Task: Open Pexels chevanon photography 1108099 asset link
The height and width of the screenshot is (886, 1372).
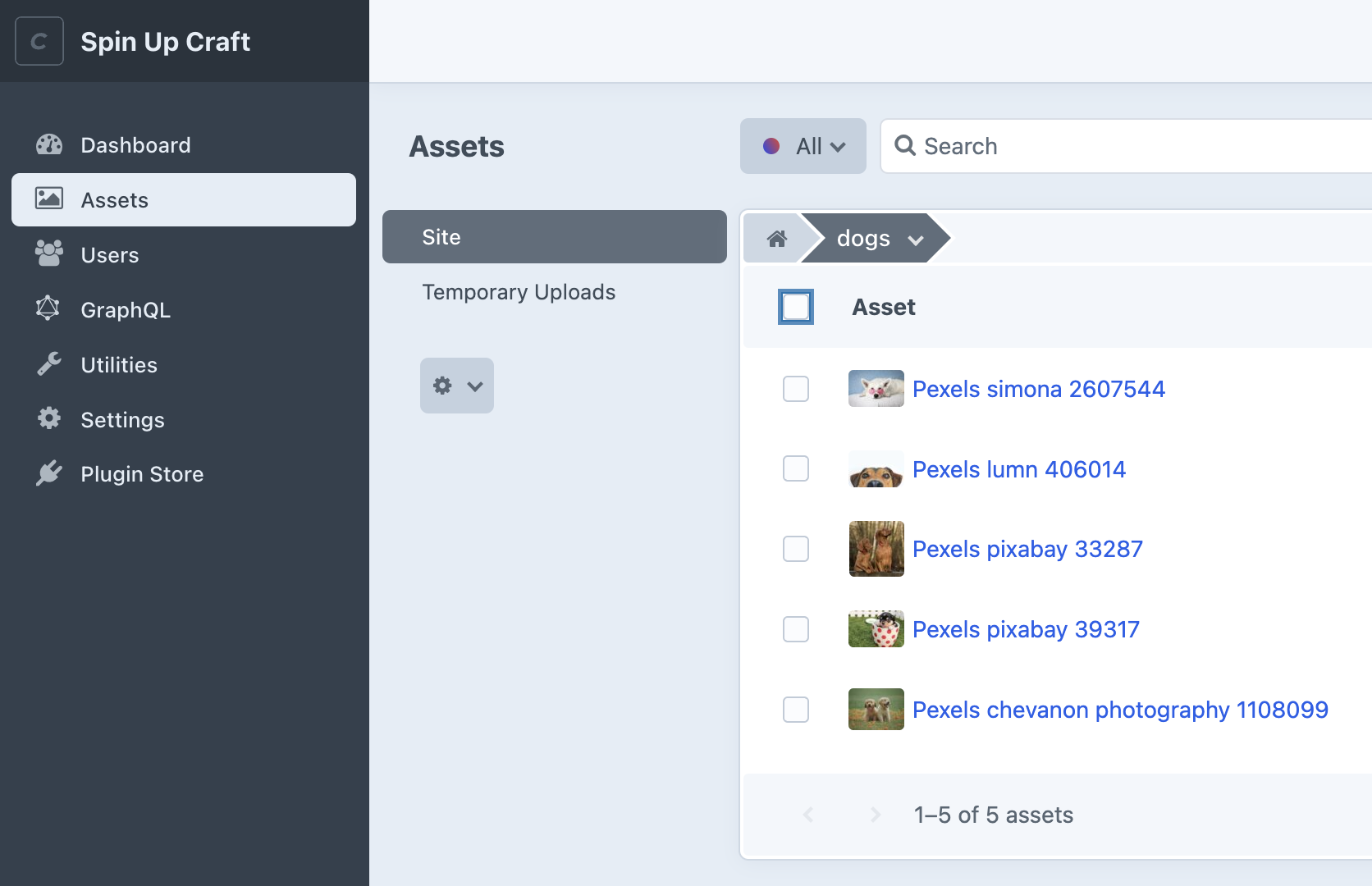Action: [1119, 710]
